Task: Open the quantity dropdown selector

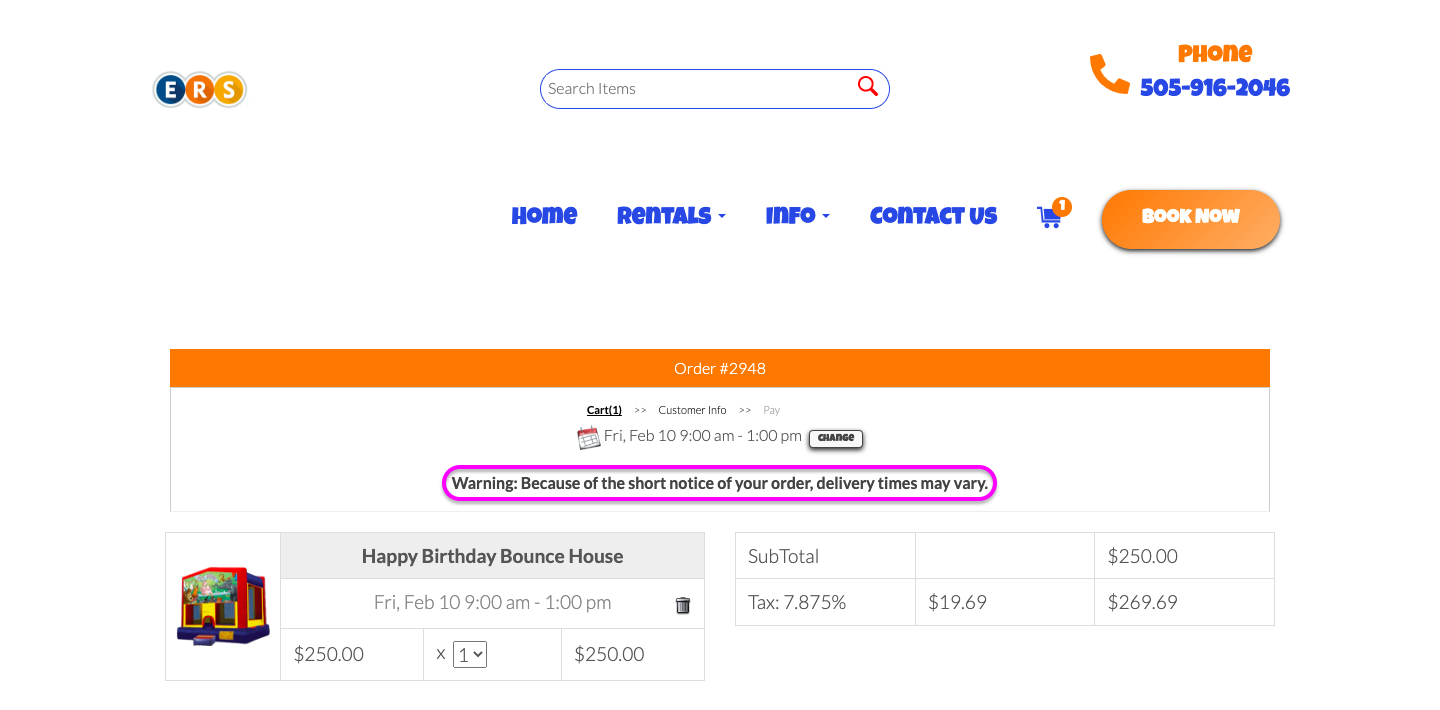Action: pyautogui.click(x=470, y=655)
